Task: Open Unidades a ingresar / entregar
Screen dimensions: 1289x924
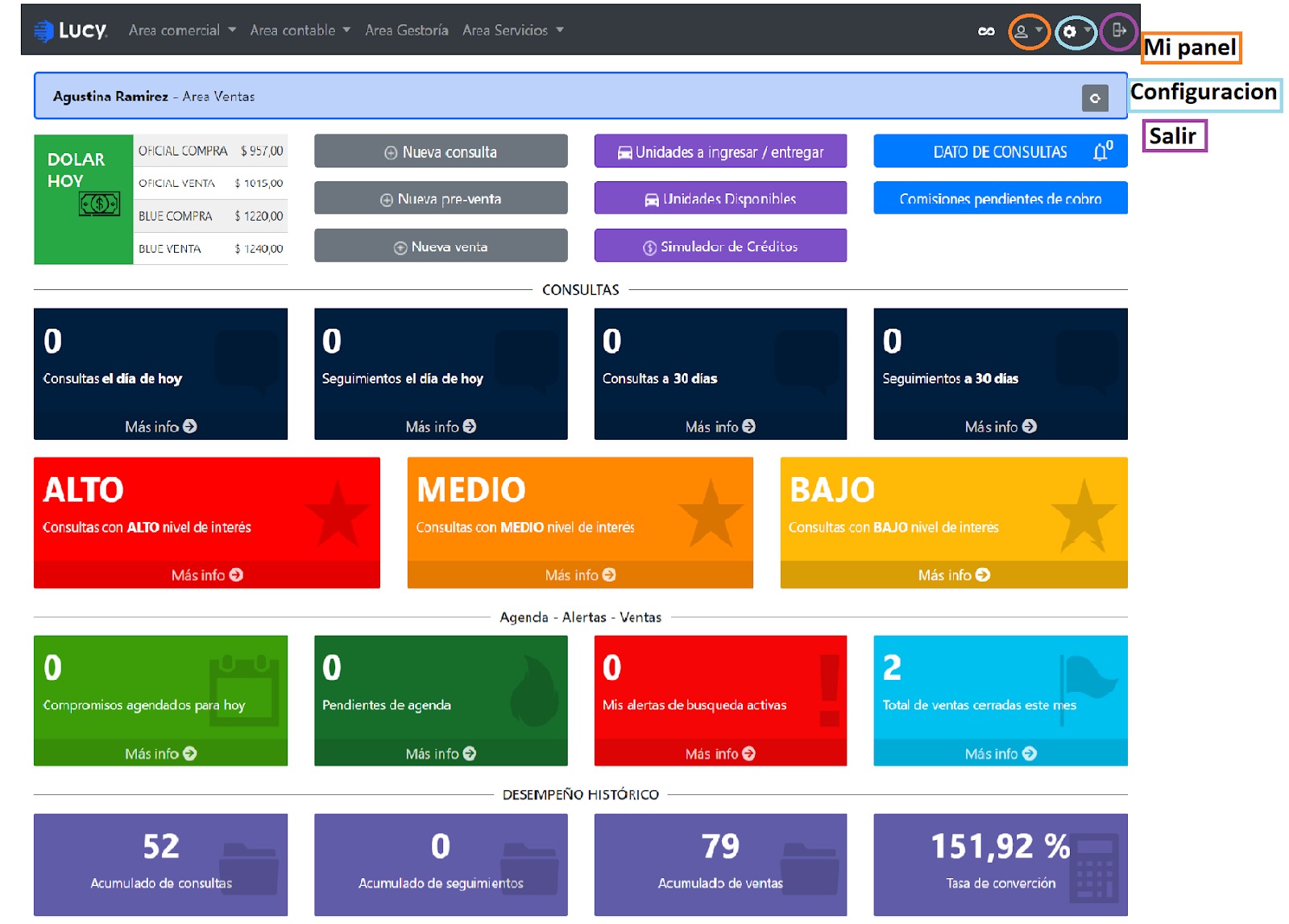Action: tap(720, 151)
